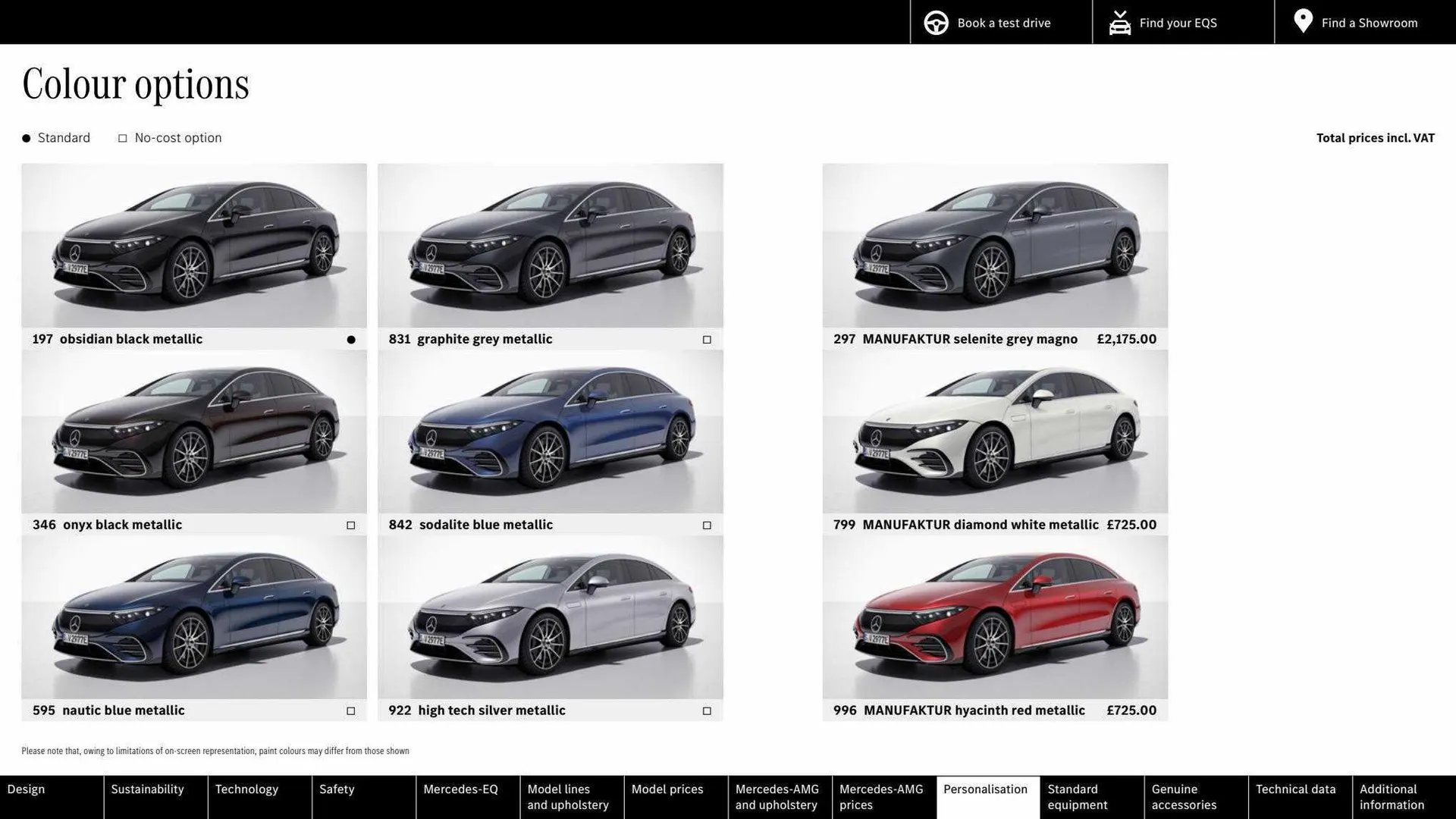Select the graphite grey metallic no-cost option

(x=706, y=339)
